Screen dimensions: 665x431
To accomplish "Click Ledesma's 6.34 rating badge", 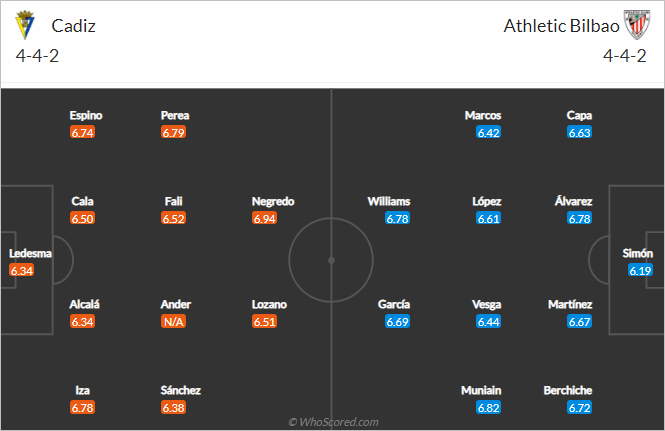I will click(22, 270).
